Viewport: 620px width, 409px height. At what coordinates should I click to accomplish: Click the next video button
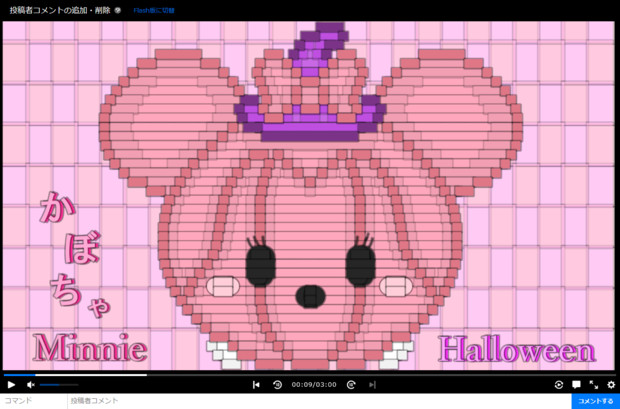pos(372,384)
